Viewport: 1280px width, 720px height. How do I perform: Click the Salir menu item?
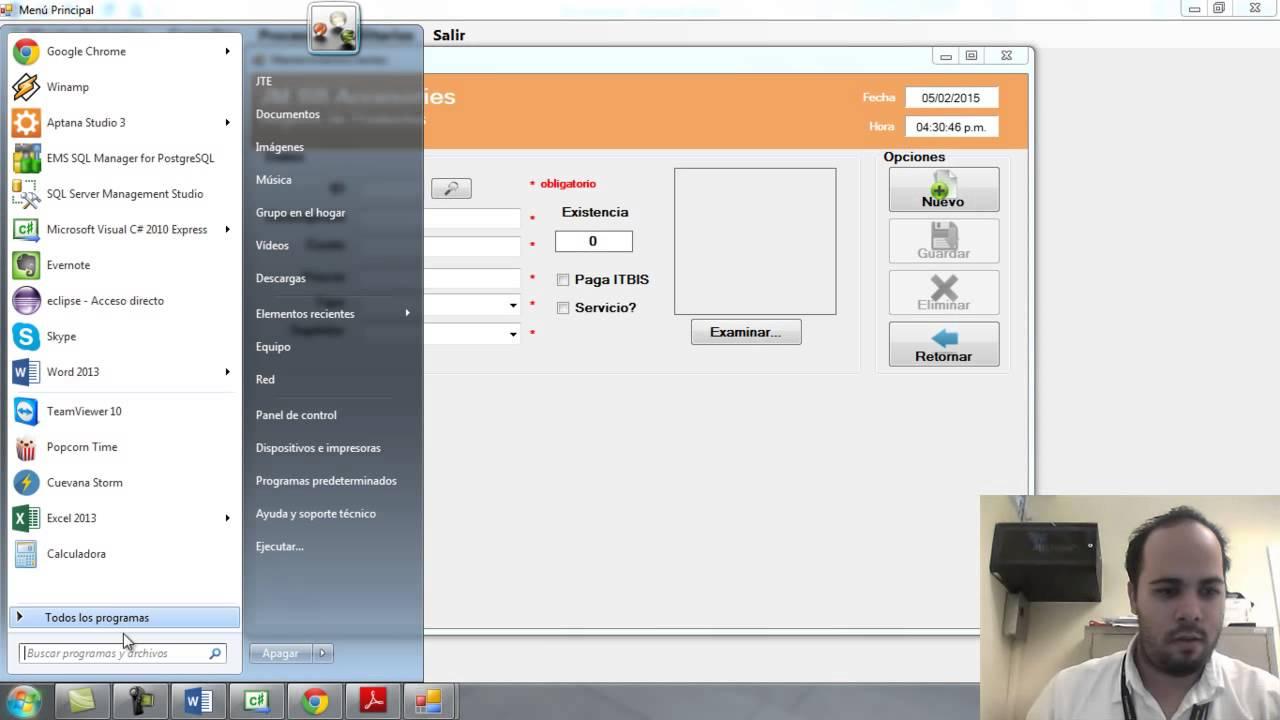[449, 35]
